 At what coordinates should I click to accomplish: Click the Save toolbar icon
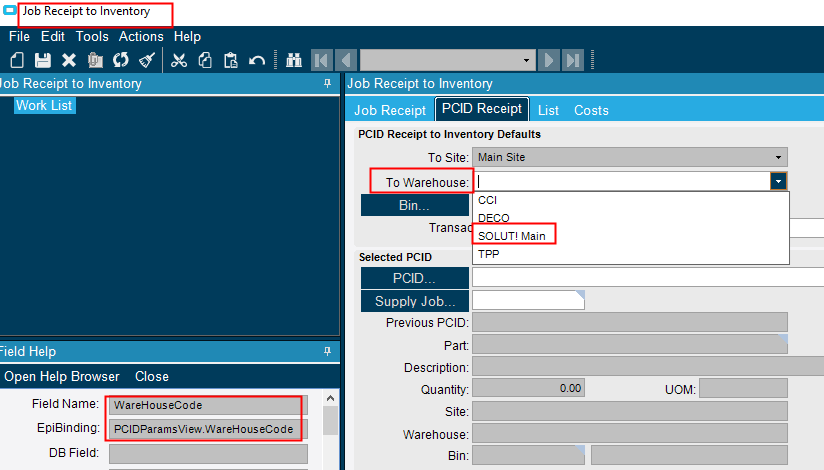[x=43, y=60]
